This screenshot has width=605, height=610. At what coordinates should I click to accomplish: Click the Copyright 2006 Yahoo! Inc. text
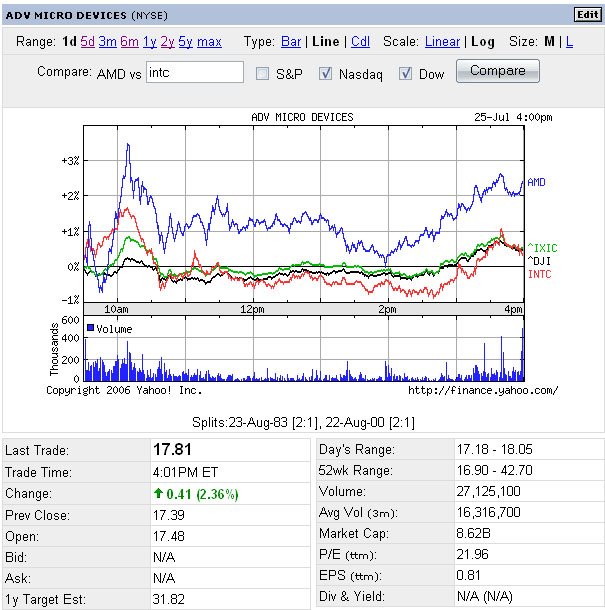click(x=124, y=390)
